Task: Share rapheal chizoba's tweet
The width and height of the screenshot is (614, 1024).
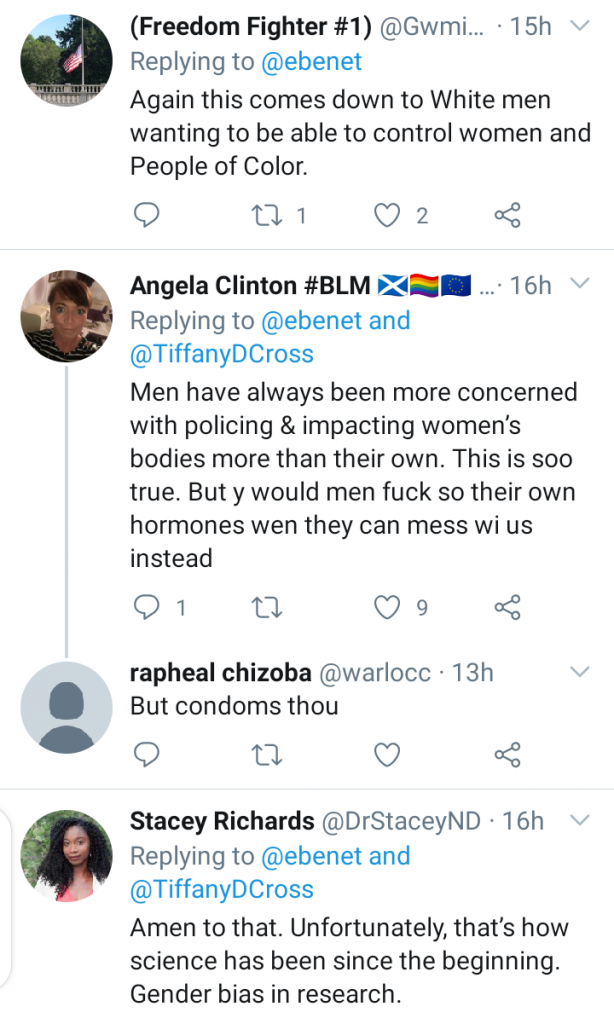Action: pyautogui.click(x=507, y=754)
